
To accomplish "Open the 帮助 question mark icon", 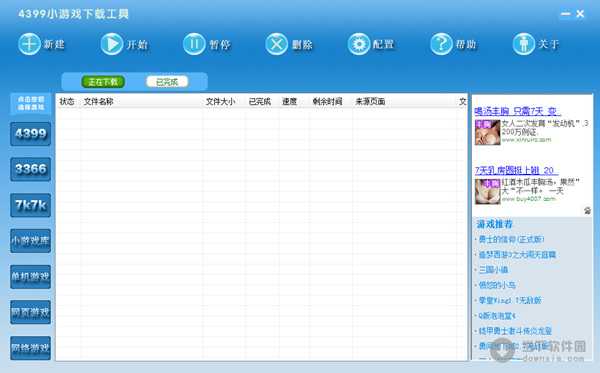I will (441, 44).
